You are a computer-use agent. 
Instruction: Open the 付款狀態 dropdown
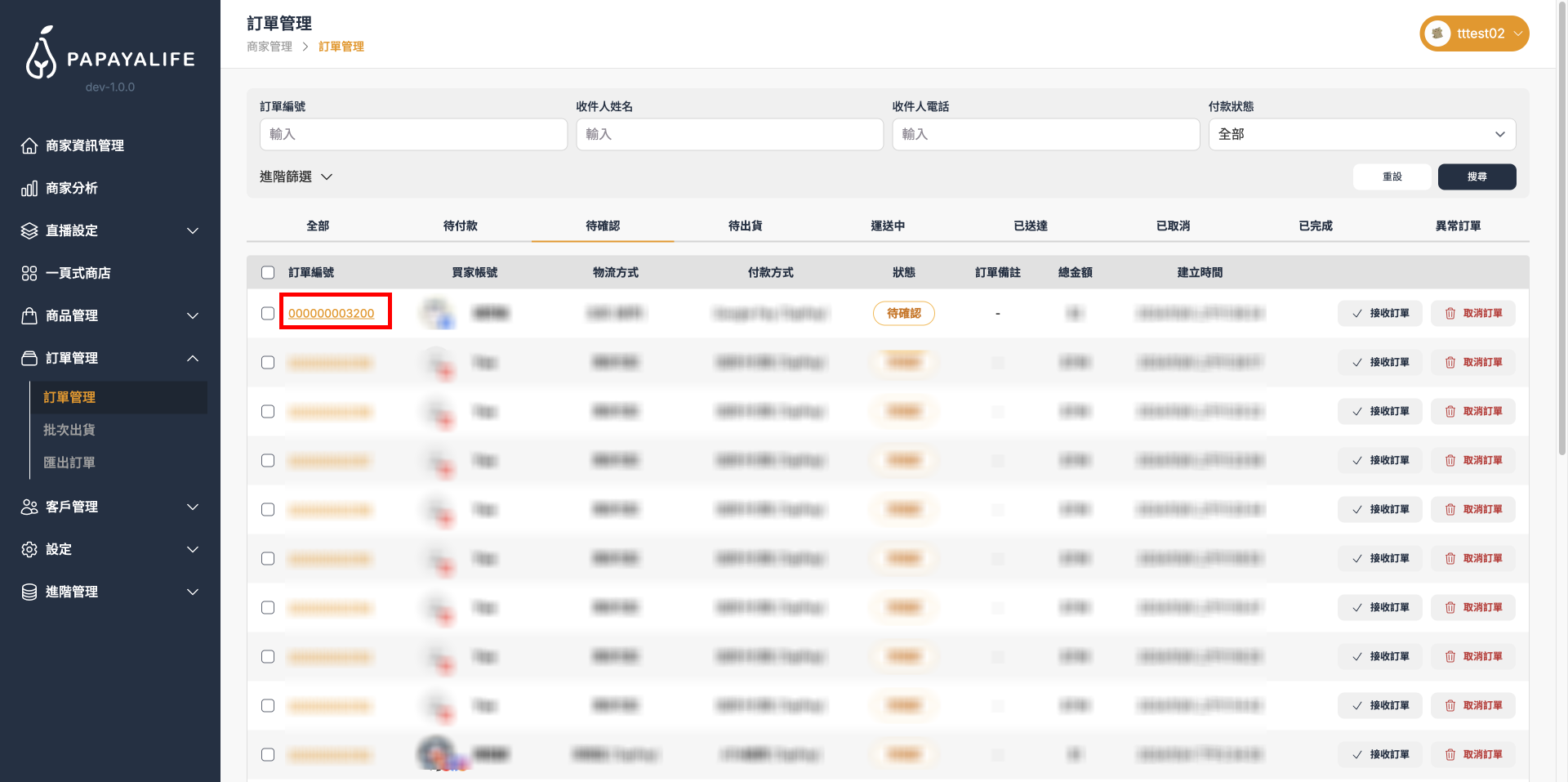[1361, 134]
